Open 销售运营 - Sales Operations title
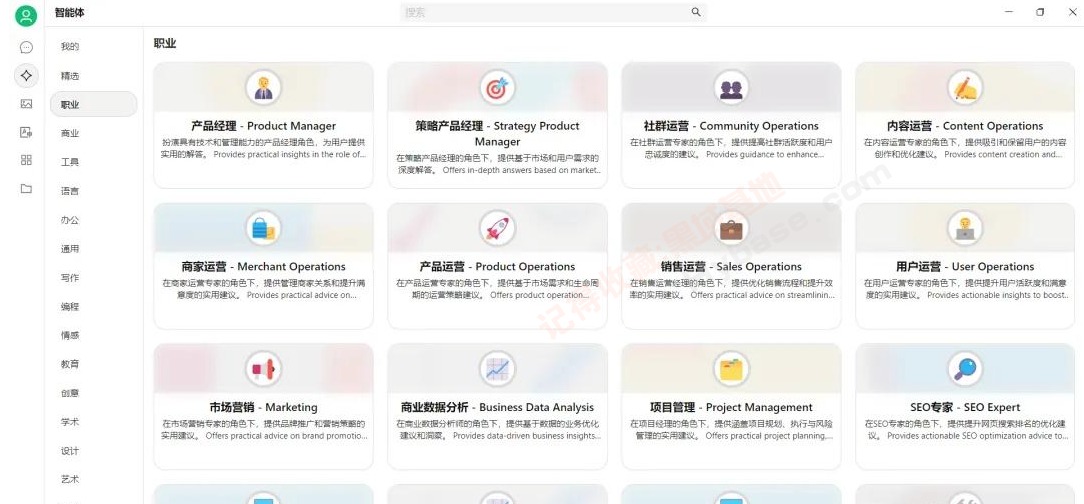 click(x=731, y=266)
